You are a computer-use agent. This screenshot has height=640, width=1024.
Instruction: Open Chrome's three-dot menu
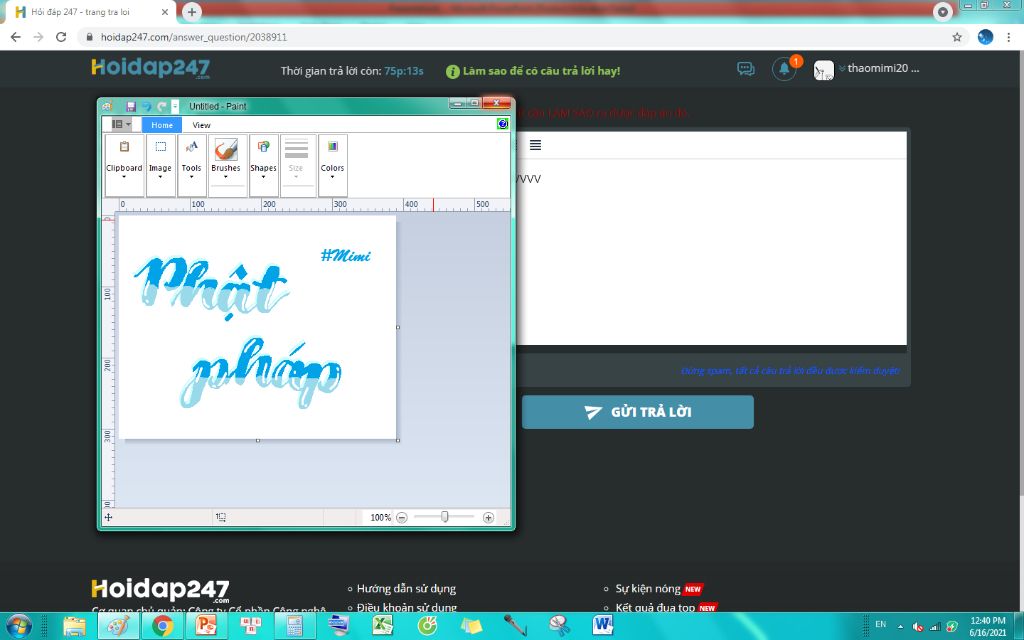click(x=1009, y=37)
